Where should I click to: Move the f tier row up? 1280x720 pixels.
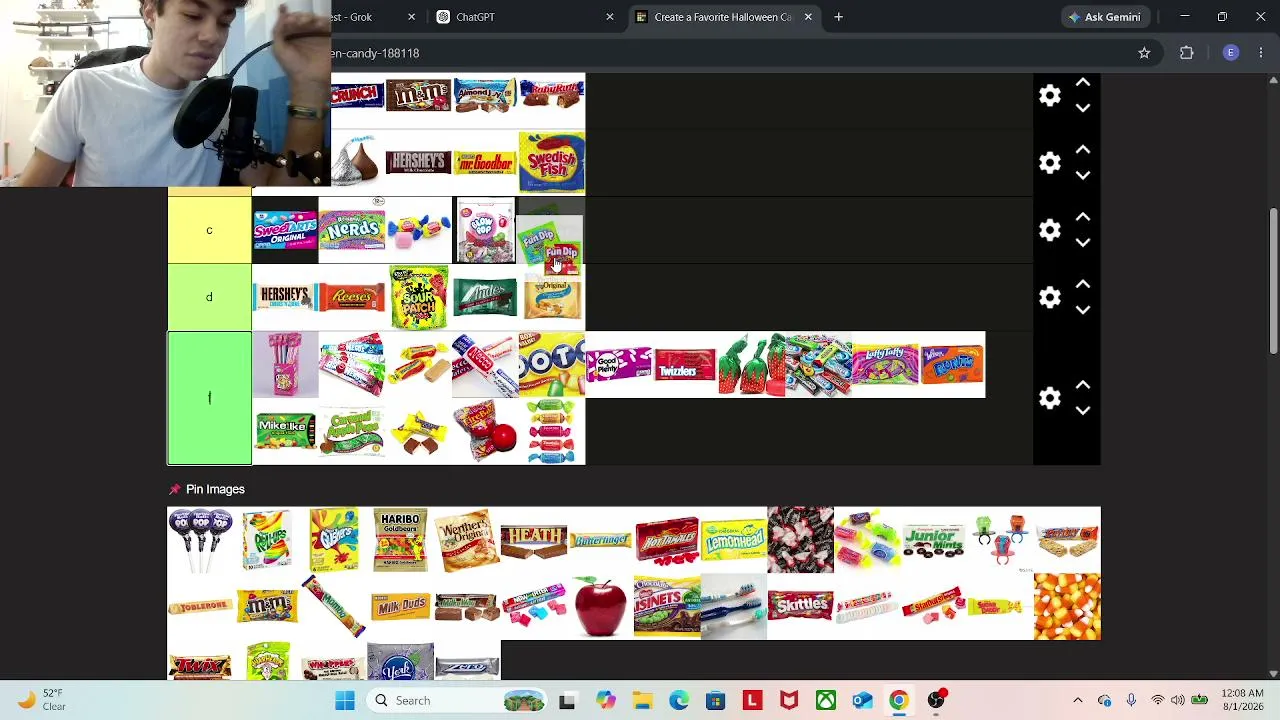click(1083, 385)
